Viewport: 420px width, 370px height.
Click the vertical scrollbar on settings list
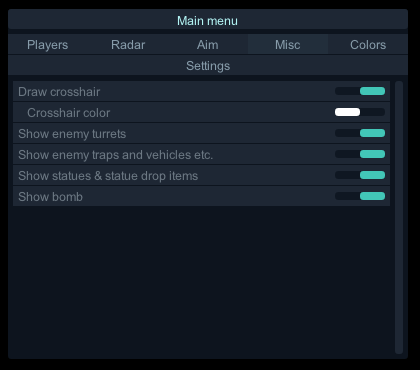pyautogui.click(x=399, y=217)
